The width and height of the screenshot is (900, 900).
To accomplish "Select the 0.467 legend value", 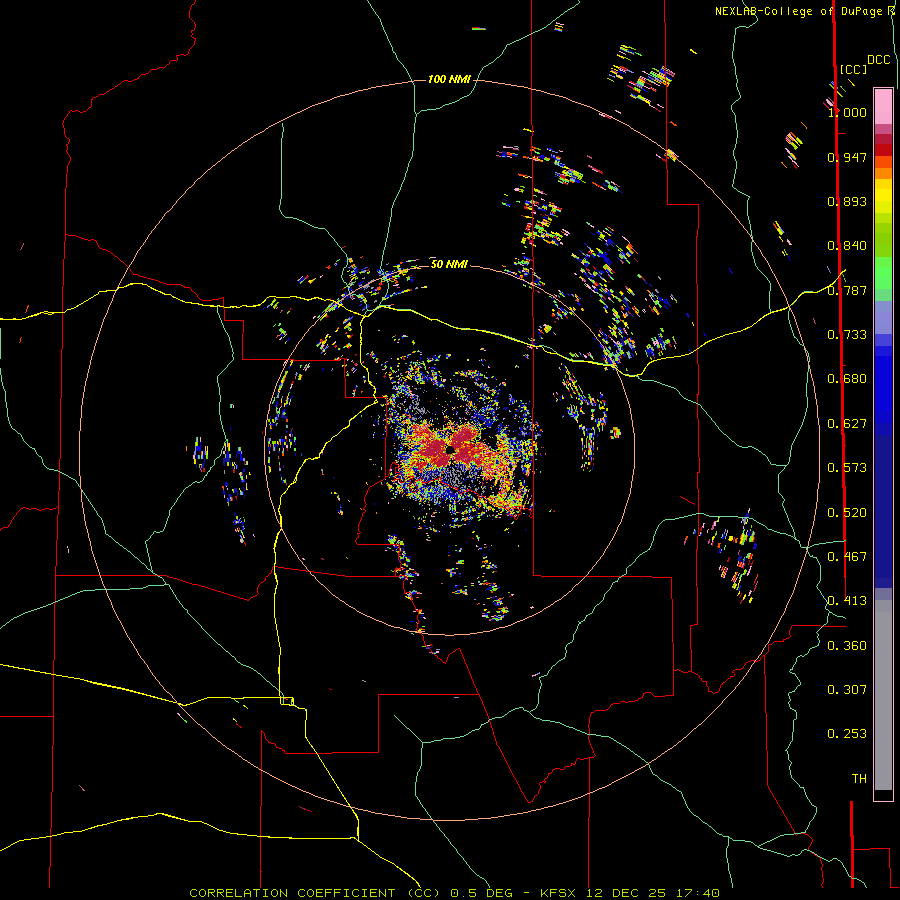I will [847, 557].
